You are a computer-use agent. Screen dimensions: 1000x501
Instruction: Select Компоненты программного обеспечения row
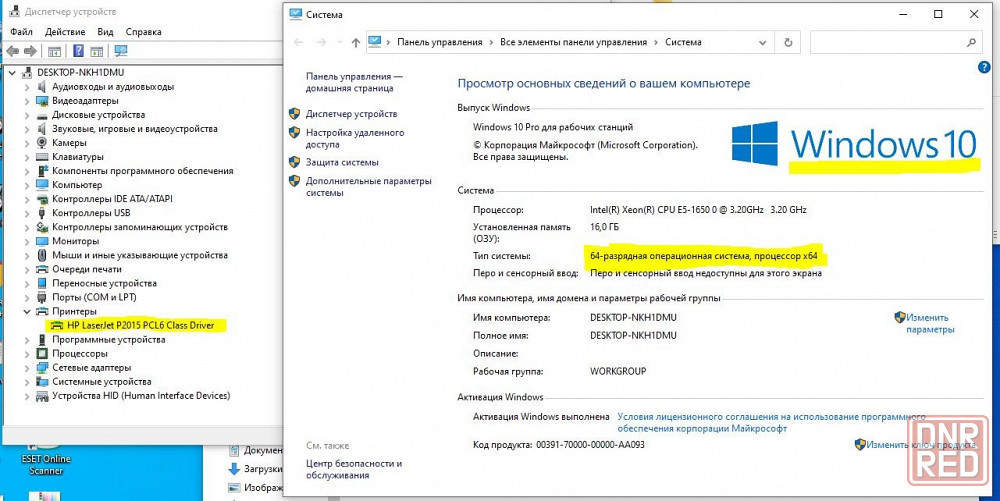[x=143, y=171]
